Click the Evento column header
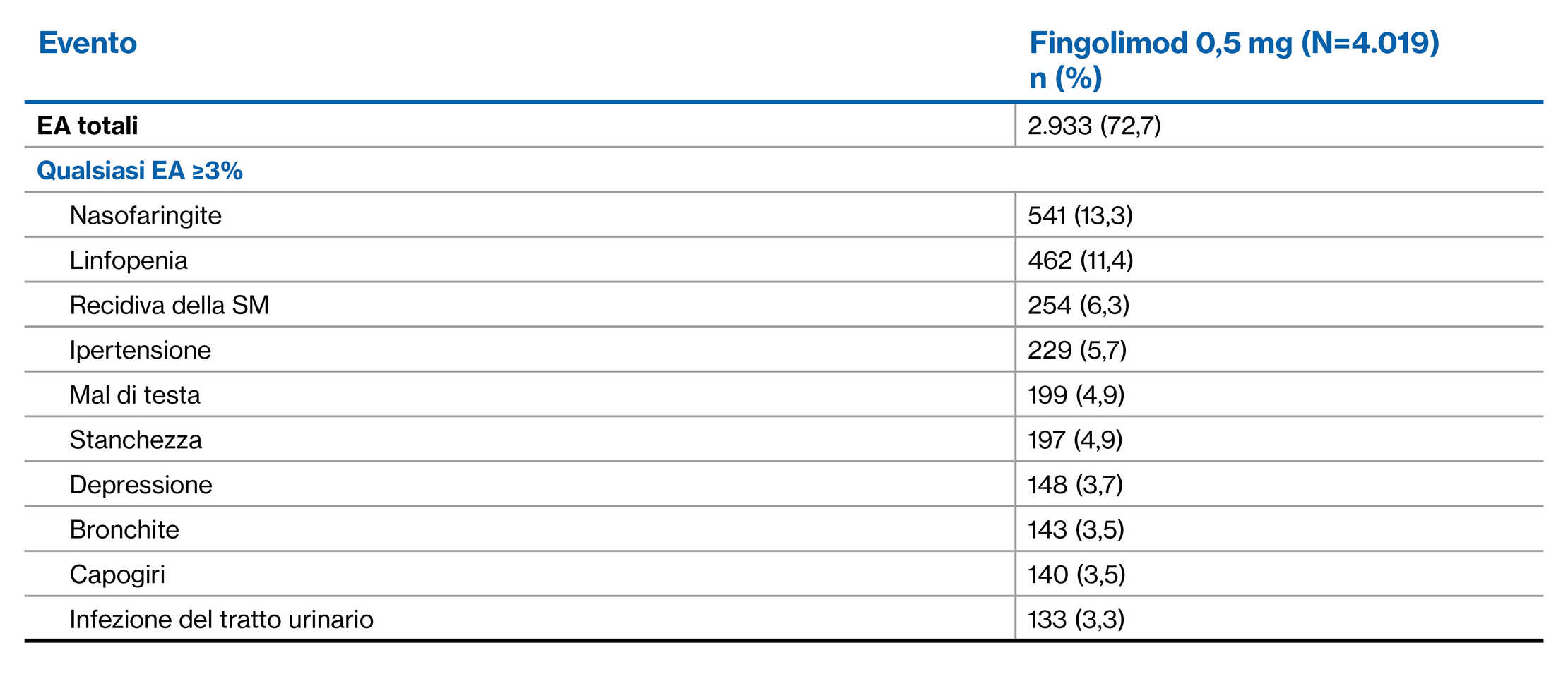This screenshot has height=679, width=1568. point(88,43)
